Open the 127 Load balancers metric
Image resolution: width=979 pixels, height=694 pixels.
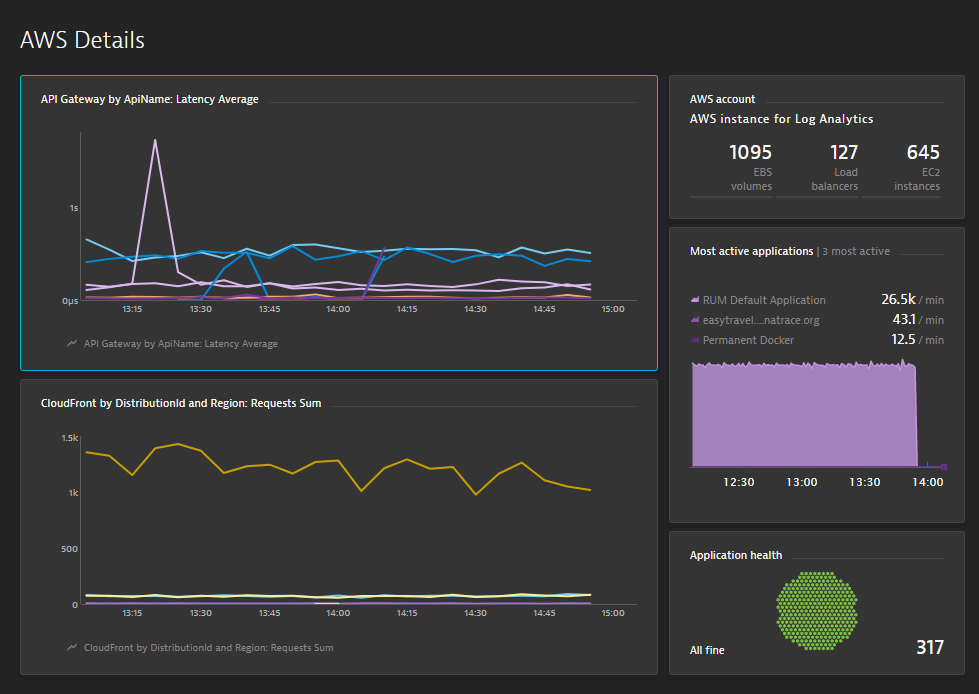click(x=817, y=169)
